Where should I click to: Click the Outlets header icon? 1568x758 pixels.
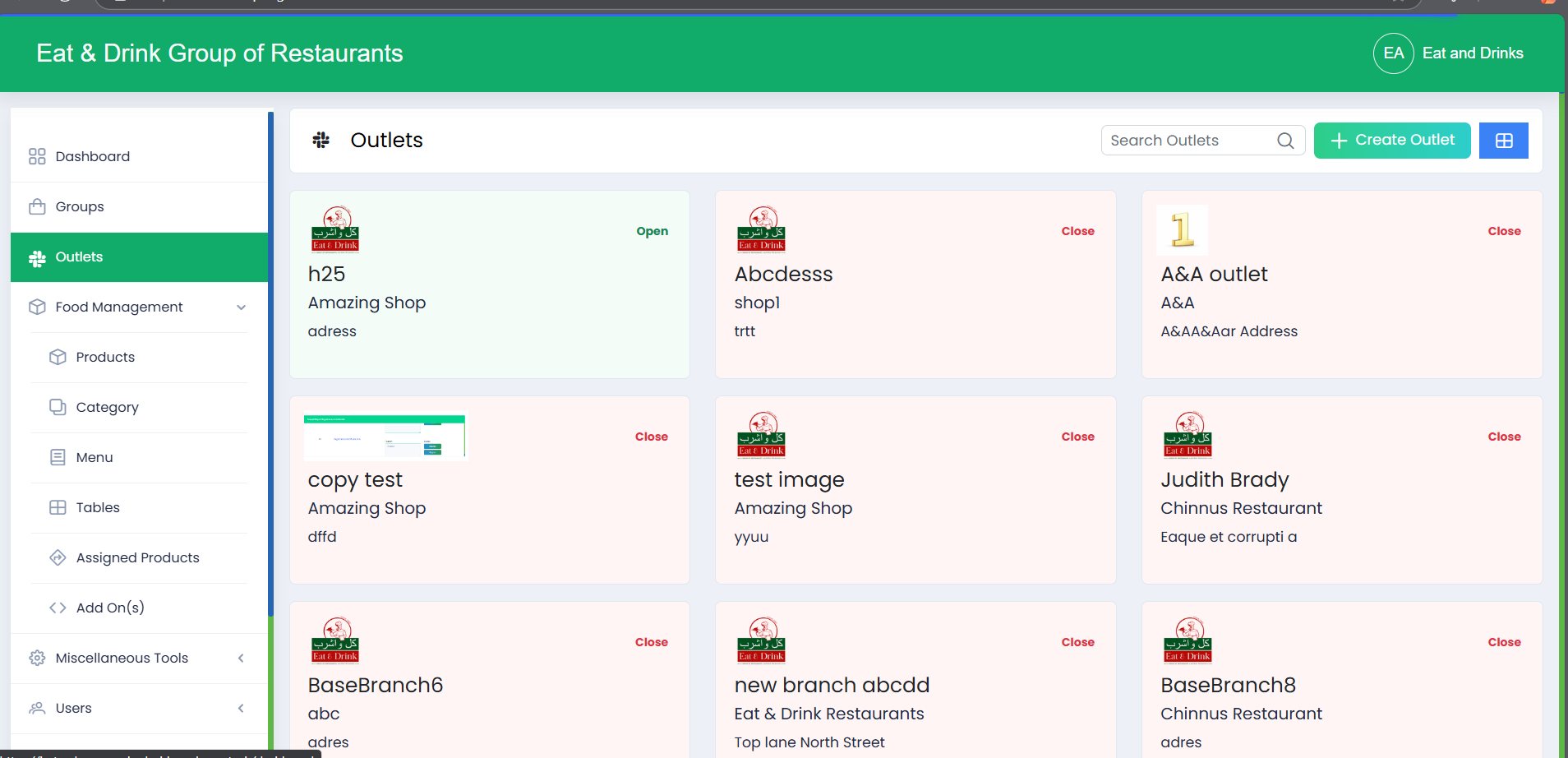tap(321, 140)
